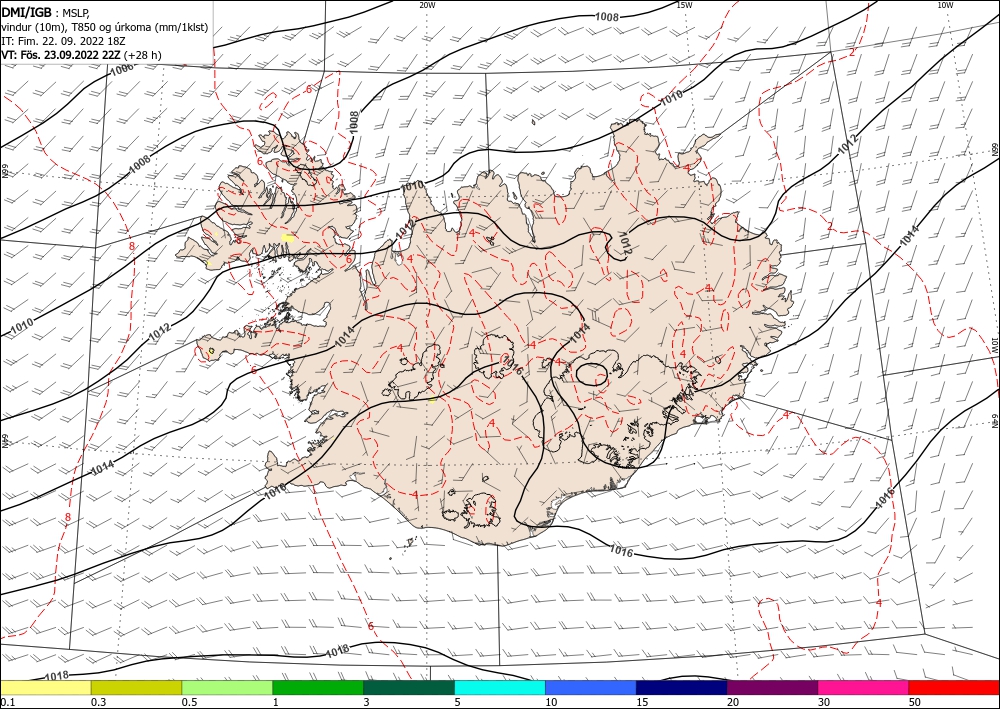Pick the dark green 3–5 legend swatch
Viewport: 1000px width, 709px height.
409,688
